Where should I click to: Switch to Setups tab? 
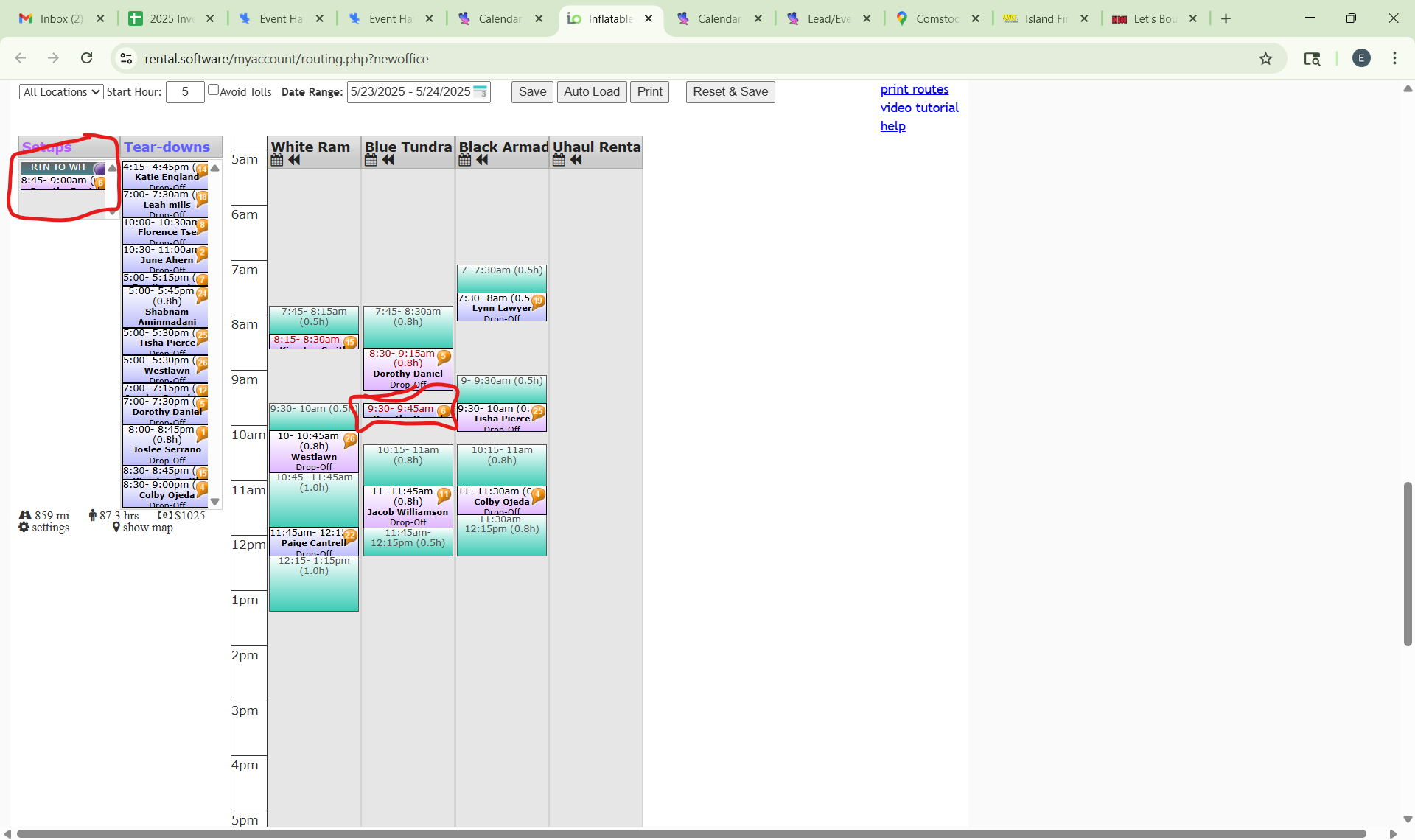pyautogui.click(x=47, y=147)
